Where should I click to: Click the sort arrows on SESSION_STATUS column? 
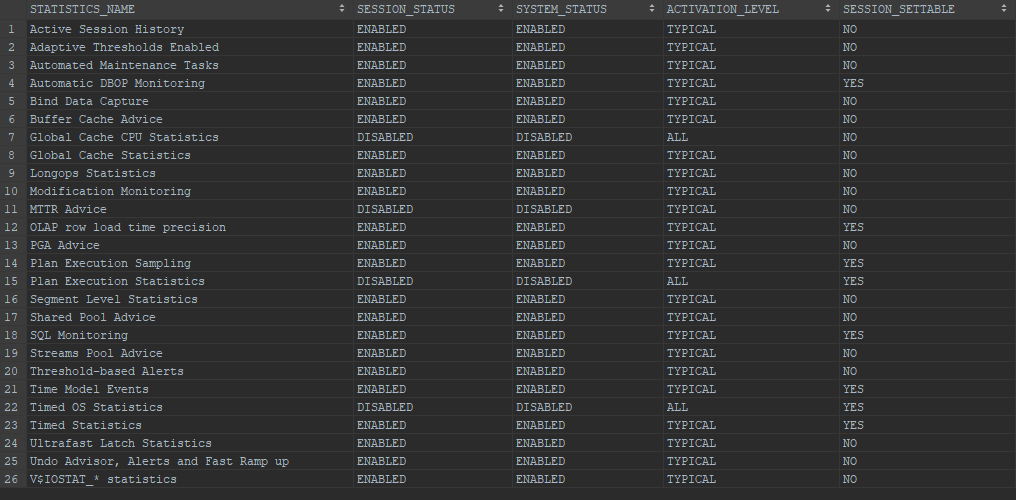pyautogui.click(x=501, y=9)
